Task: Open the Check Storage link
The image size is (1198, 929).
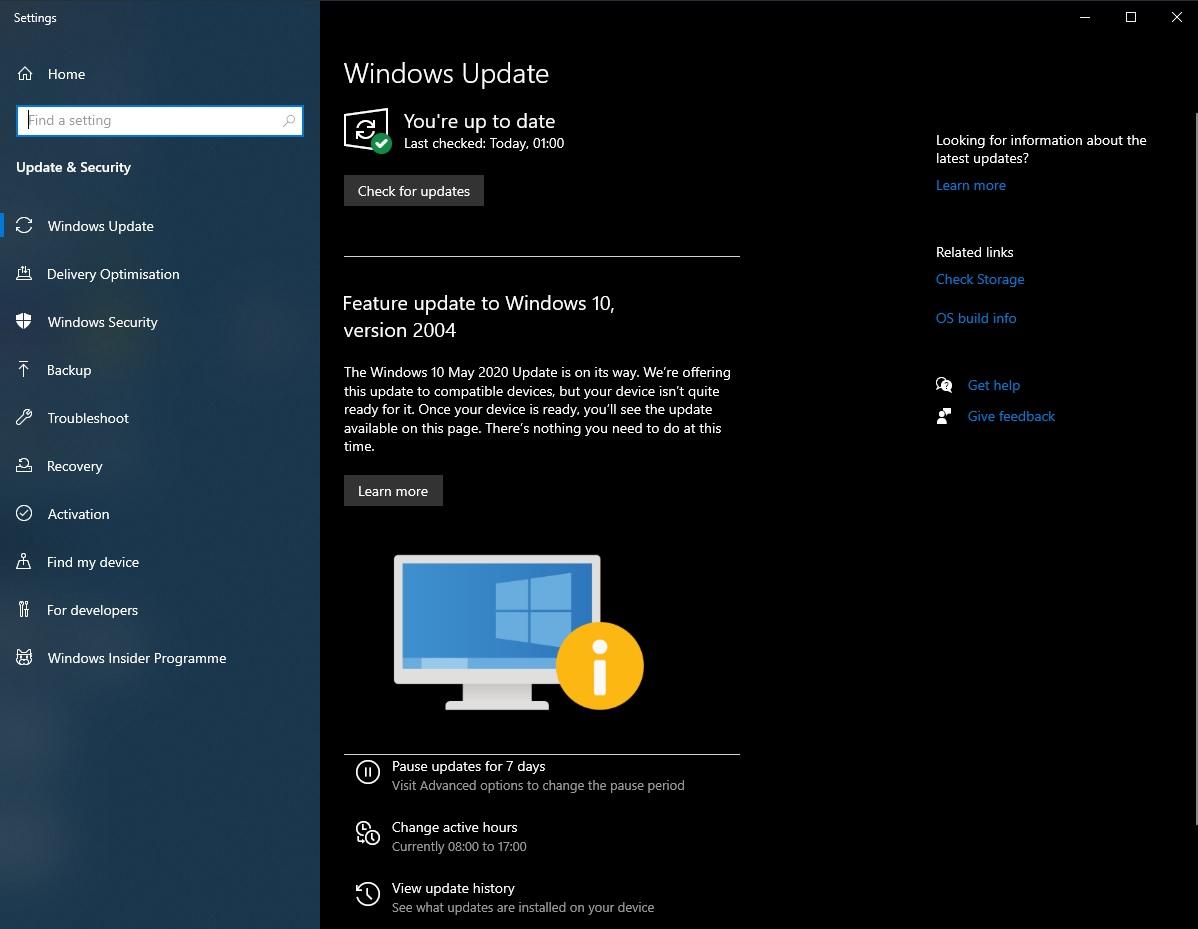Action: click(979, 280)
